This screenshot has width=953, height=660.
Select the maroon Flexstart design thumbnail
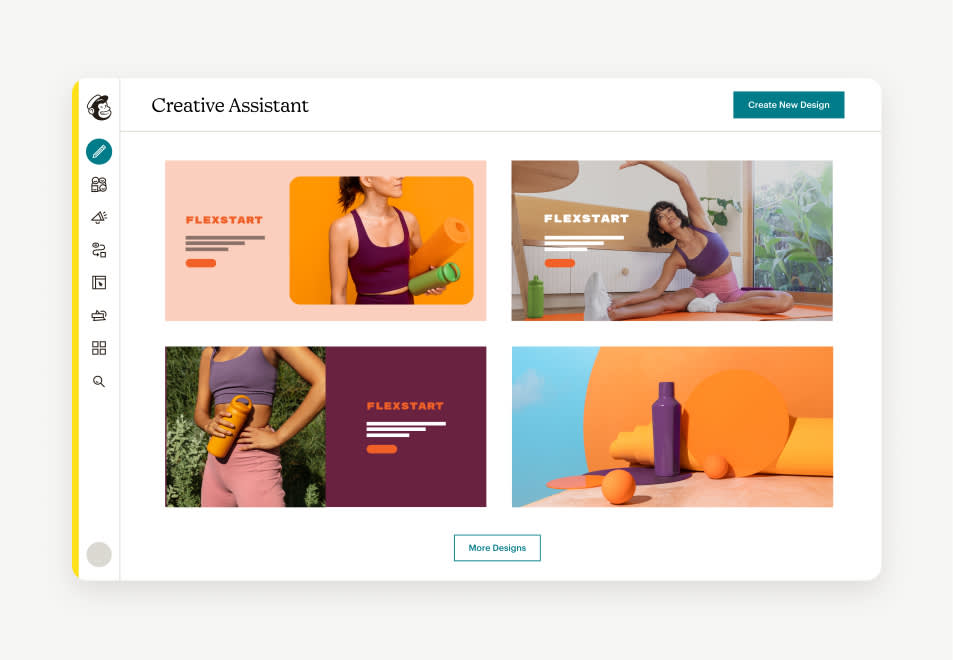coord(326,427)
